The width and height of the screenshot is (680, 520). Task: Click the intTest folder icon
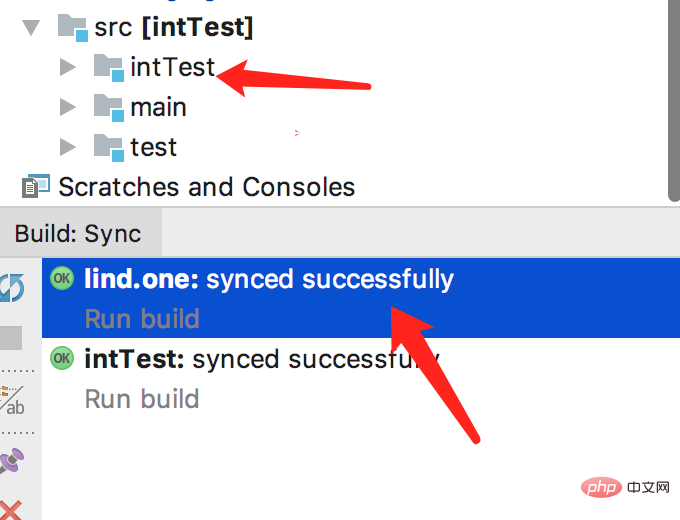click(x=109, y=68)
